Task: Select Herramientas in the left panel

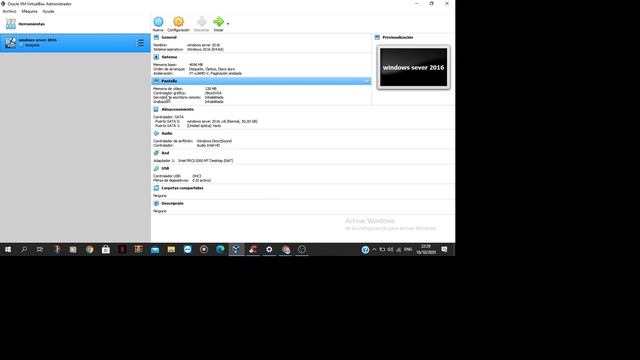Action: click(75, 24)
